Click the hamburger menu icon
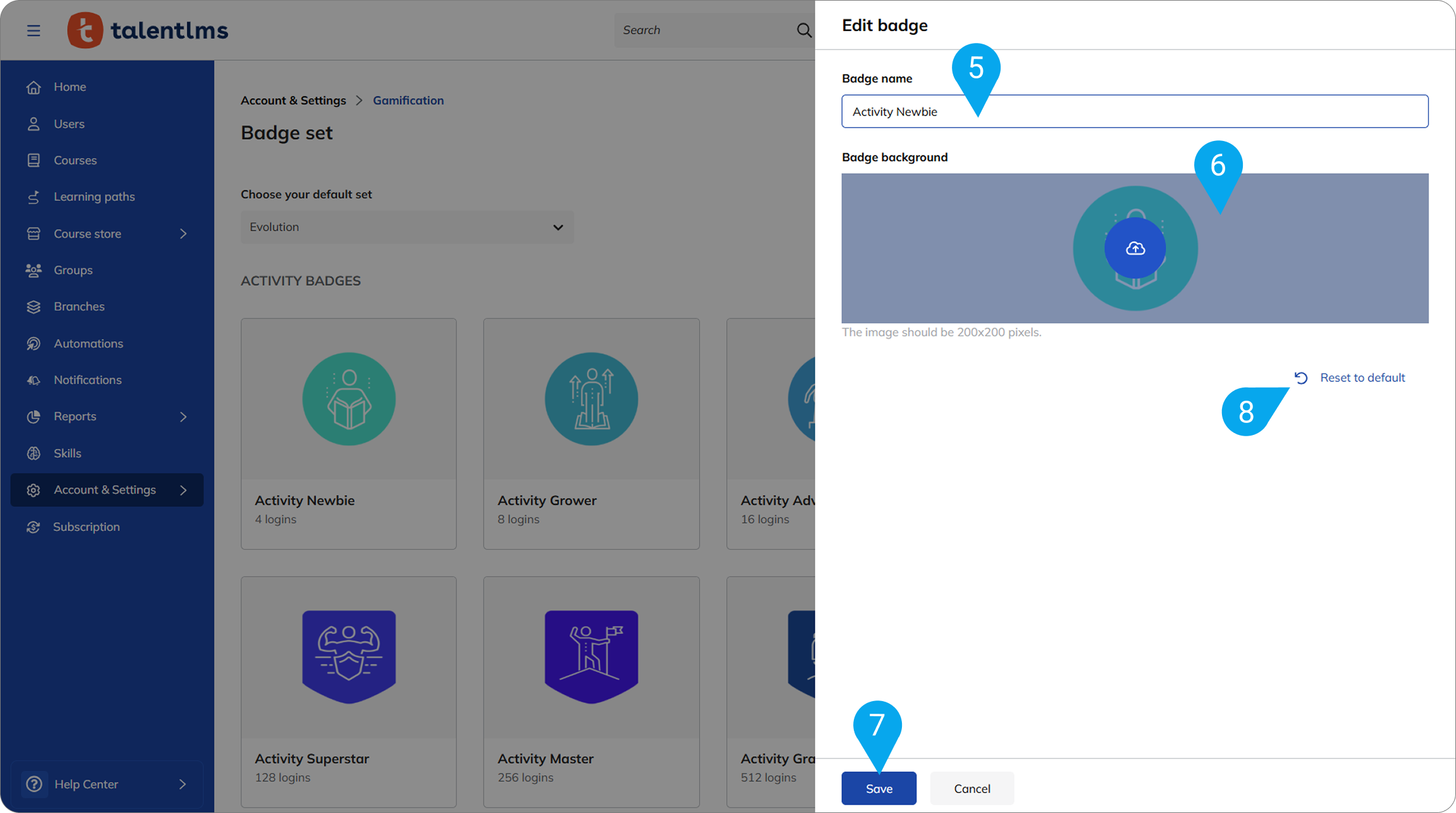The width and height of the screenshot is (1456, 813). (x=34, y=30)
